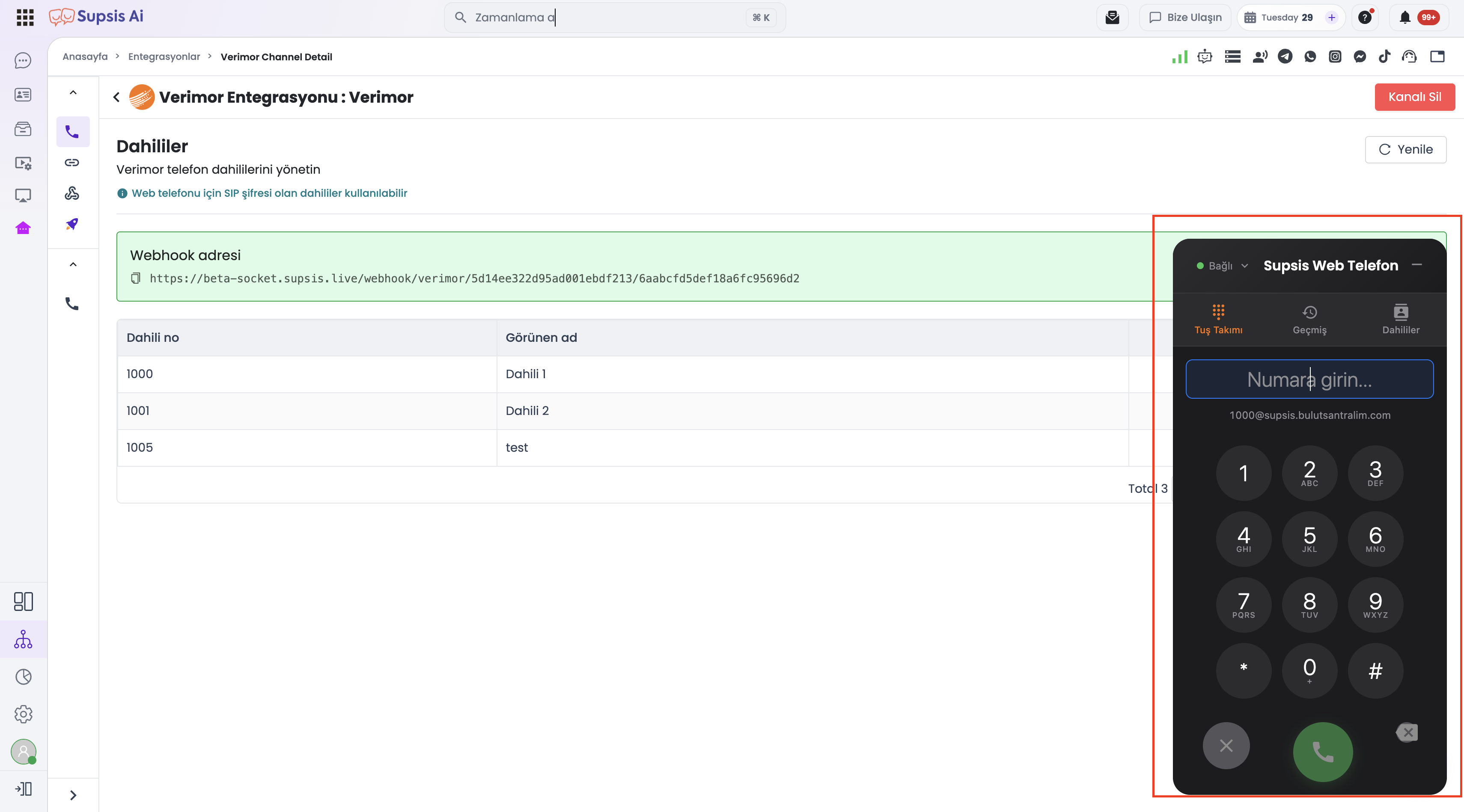Screen dimensions: 1464x812
Task: Select the Dahili 2 cell
Action: 813,411
